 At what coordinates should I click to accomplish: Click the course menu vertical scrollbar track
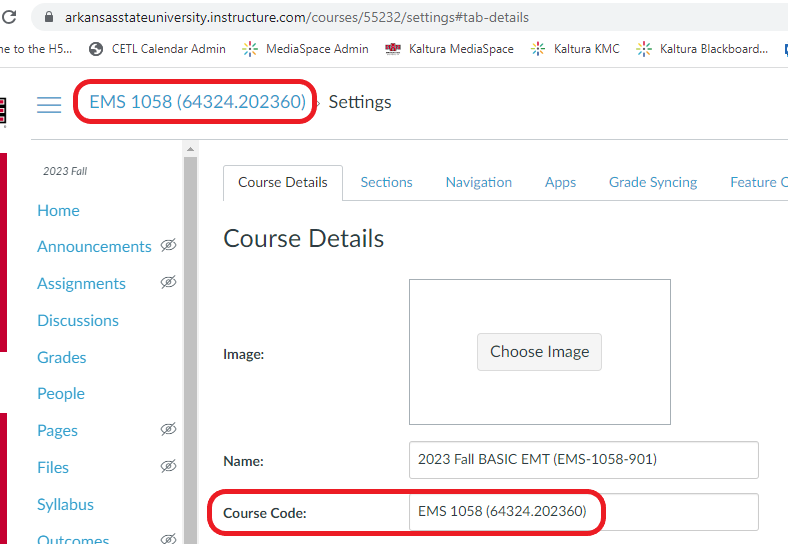(x=190, y=350)
